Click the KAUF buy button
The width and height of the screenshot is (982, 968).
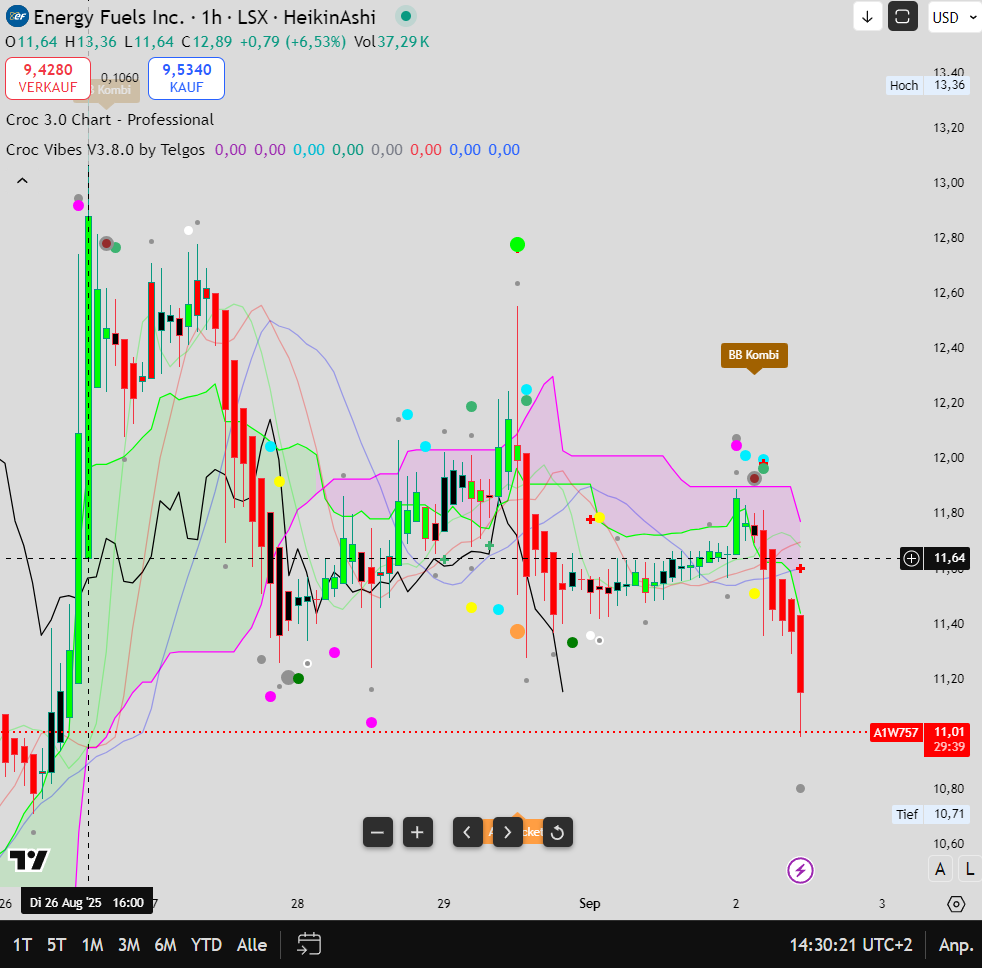pos(186,78)
